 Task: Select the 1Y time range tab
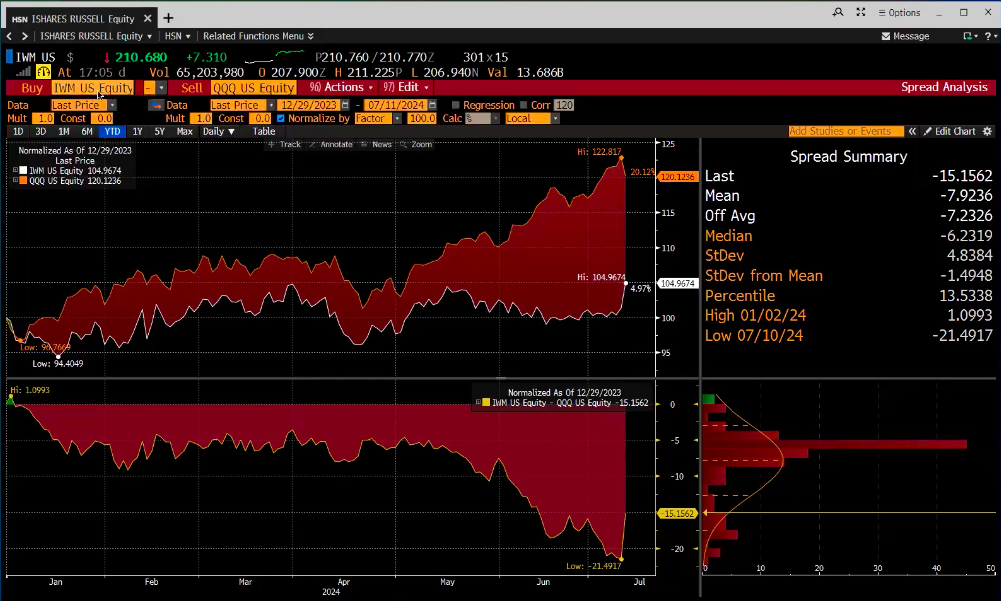(x=138, y=131)
